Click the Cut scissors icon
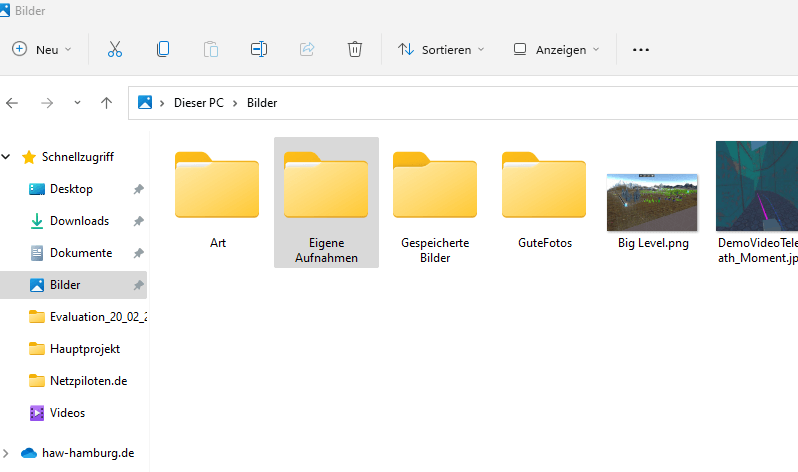The image size is (798, 472). coord(114,49)
